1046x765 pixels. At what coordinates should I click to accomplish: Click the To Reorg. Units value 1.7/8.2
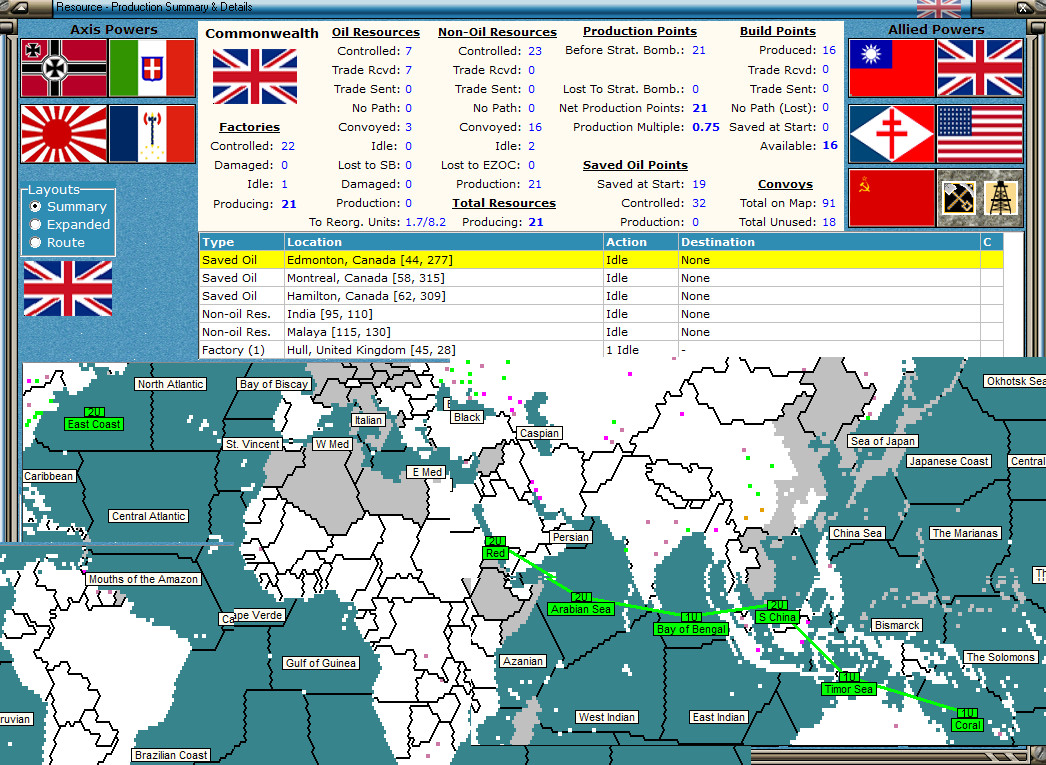click(426, 222)
